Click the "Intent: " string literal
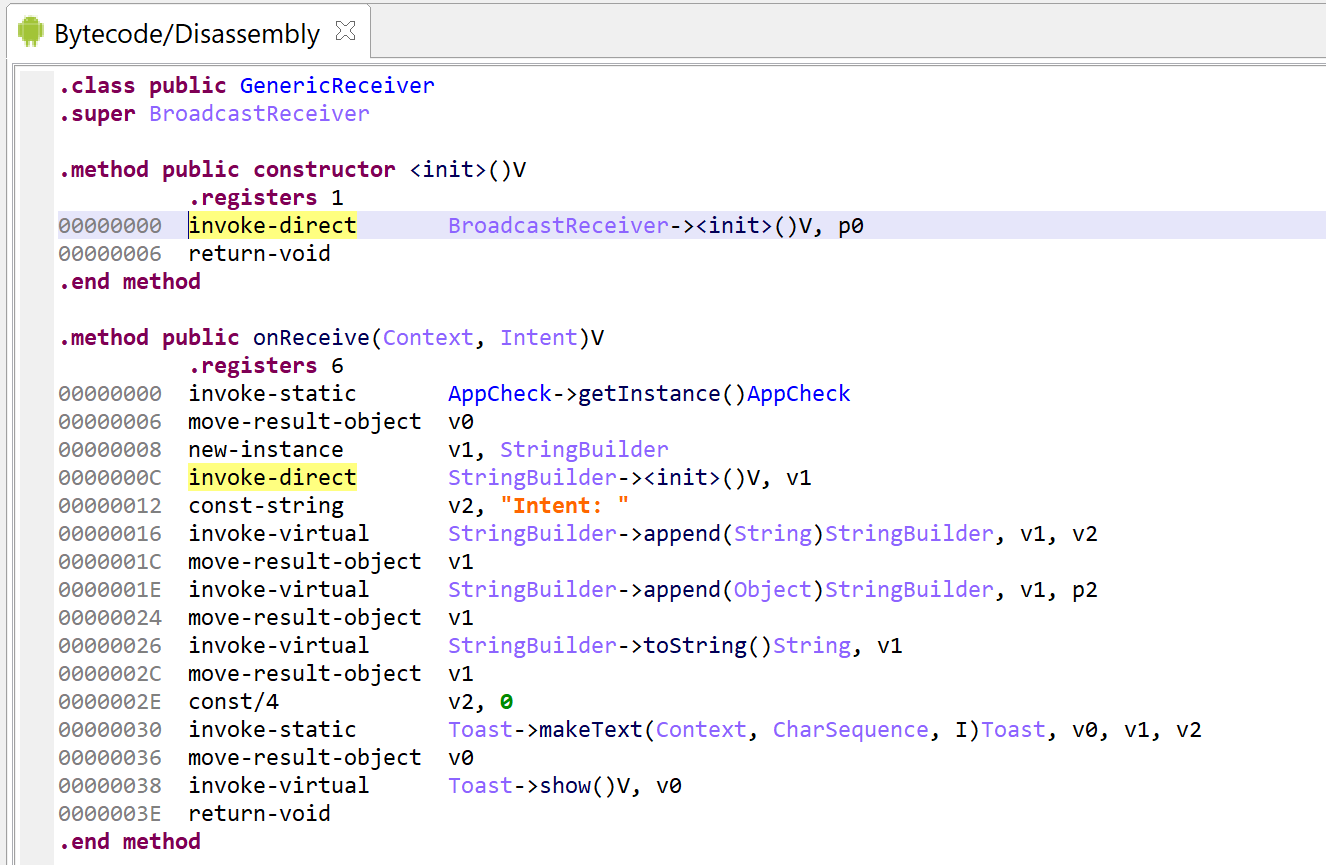 564,506
